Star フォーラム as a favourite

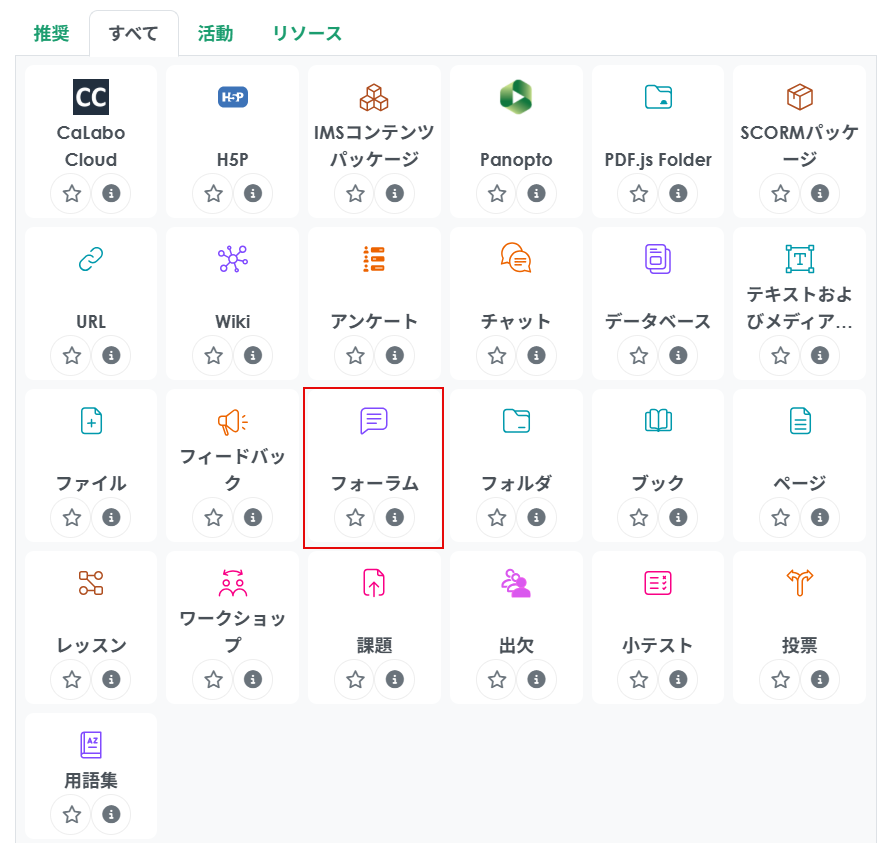(x=355, y=517)
